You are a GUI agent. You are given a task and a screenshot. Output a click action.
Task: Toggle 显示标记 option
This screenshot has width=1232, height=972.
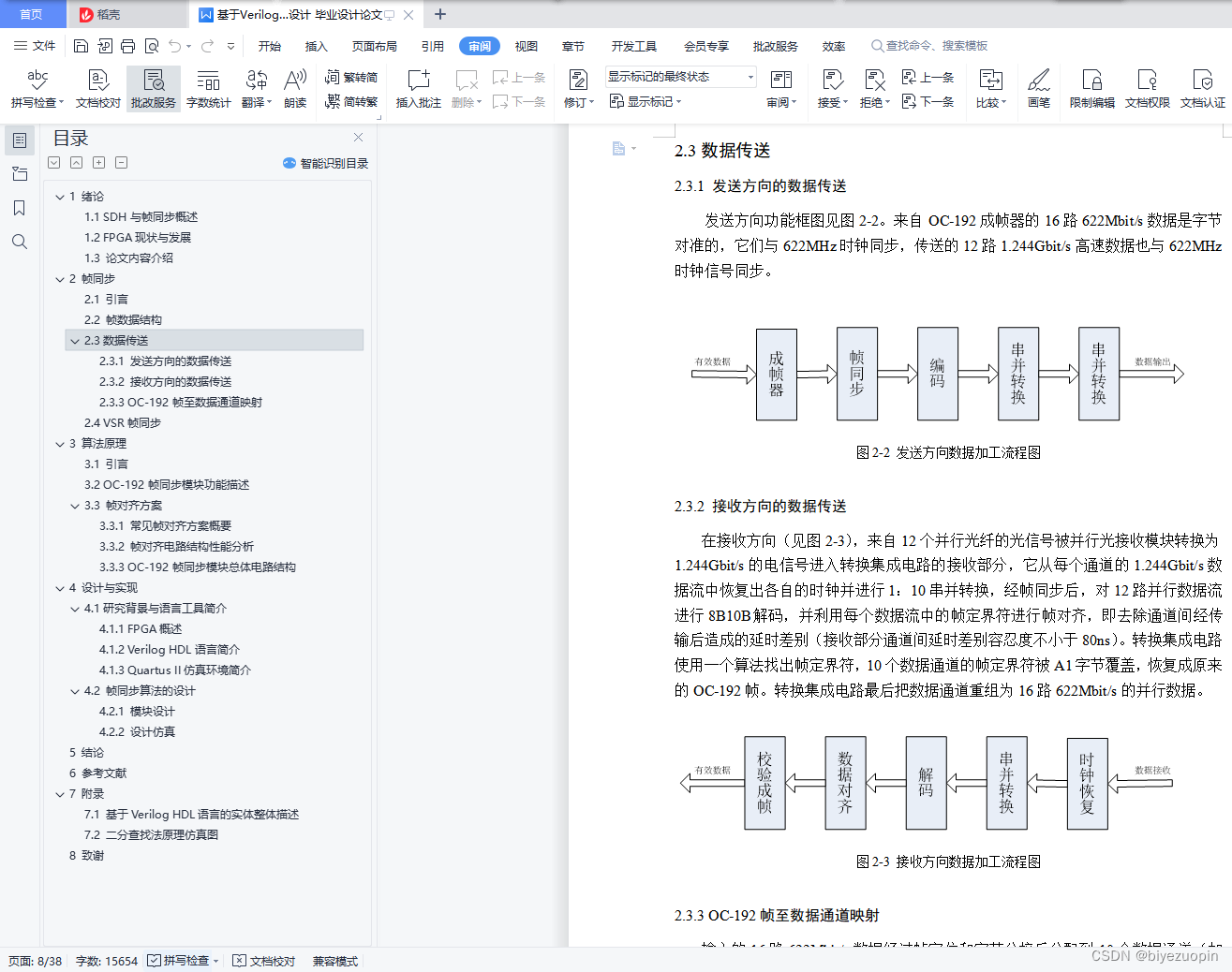tap(646, 101)
